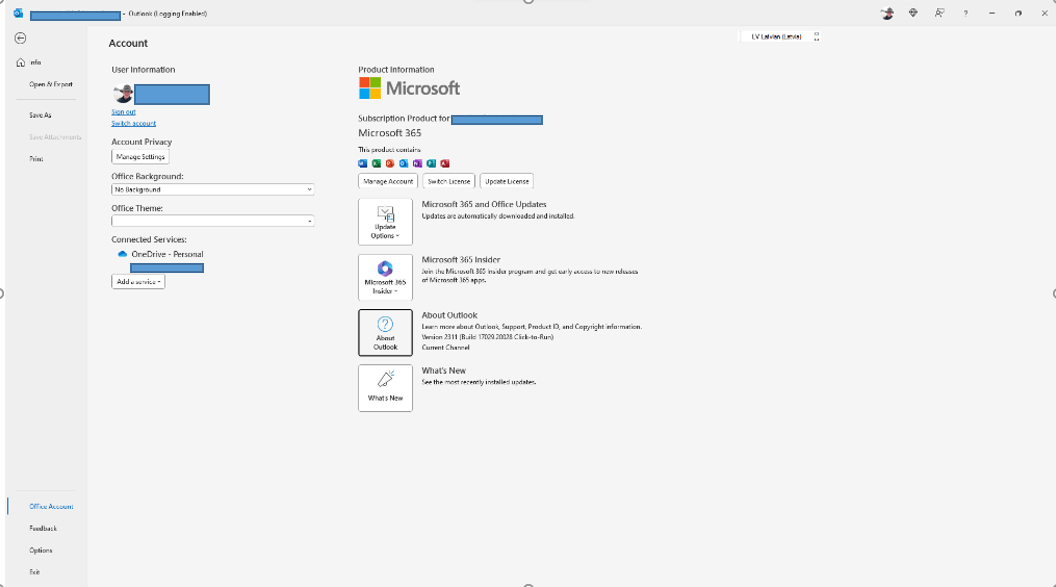This screenshot has height=587, width=1056.
Task: Click the Outlook logo in title bar
Action: tap(18, 13)
